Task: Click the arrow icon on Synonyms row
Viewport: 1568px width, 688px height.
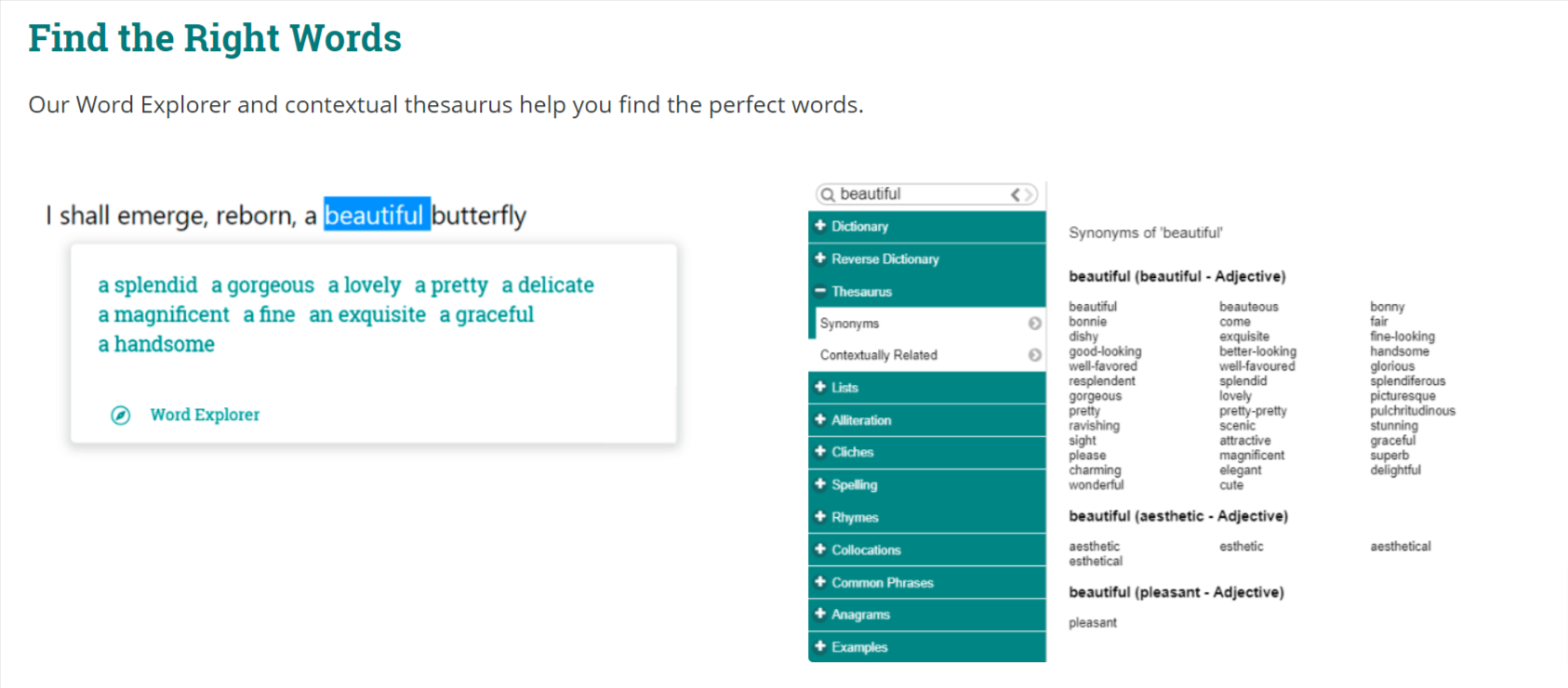Action: [x=1034, y=324]
